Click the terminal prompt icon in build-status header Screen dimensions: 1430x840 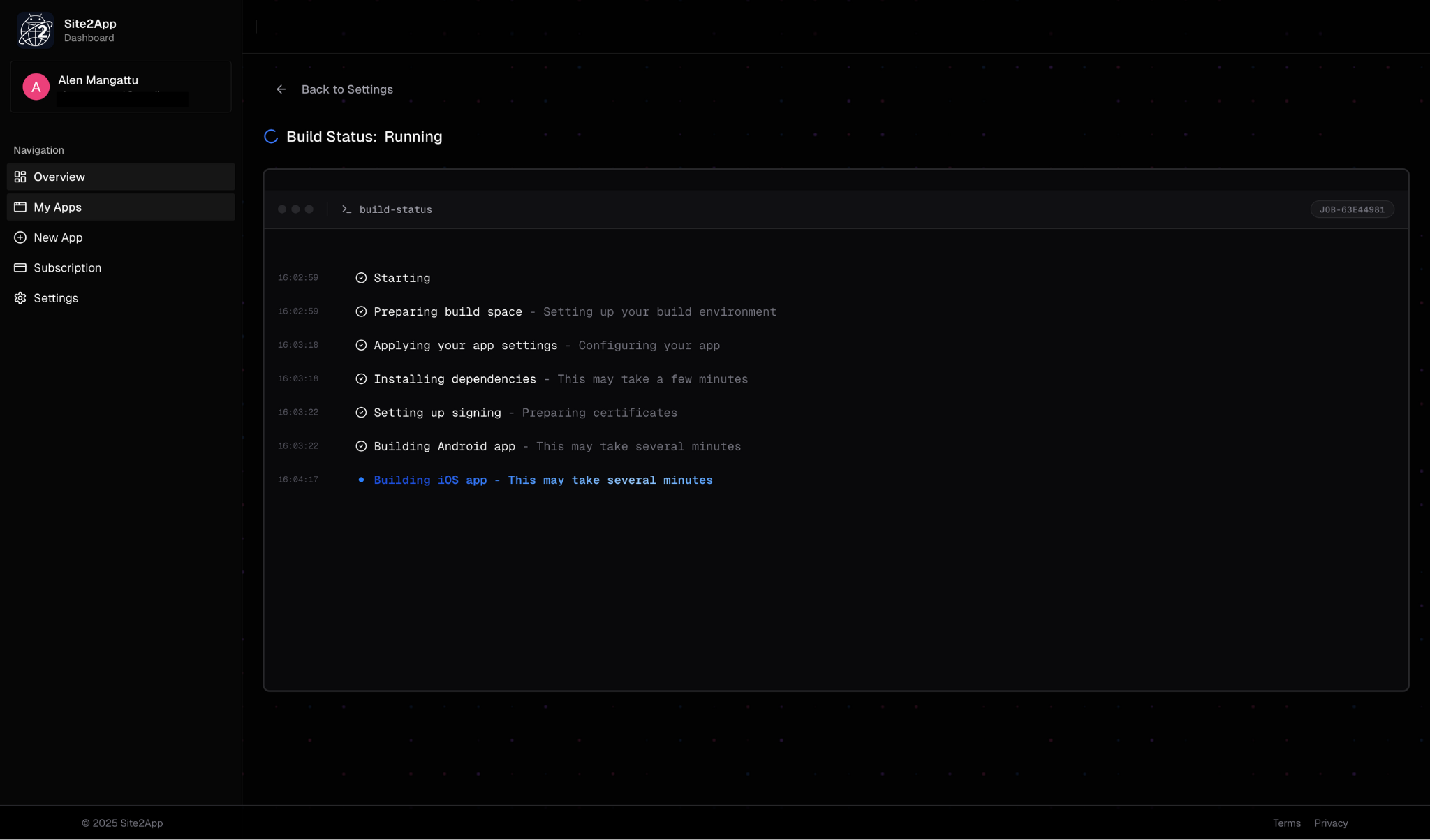click(x=346, y=209)
